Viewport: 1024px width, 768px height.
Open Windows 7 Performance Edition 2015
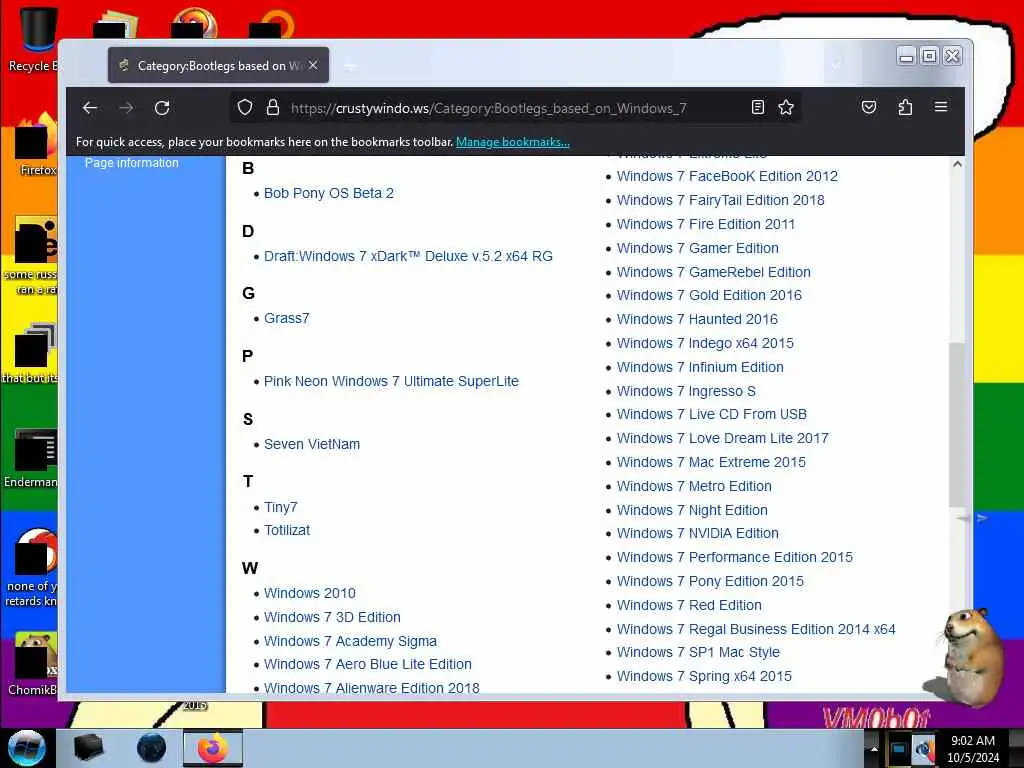(735, 557)
